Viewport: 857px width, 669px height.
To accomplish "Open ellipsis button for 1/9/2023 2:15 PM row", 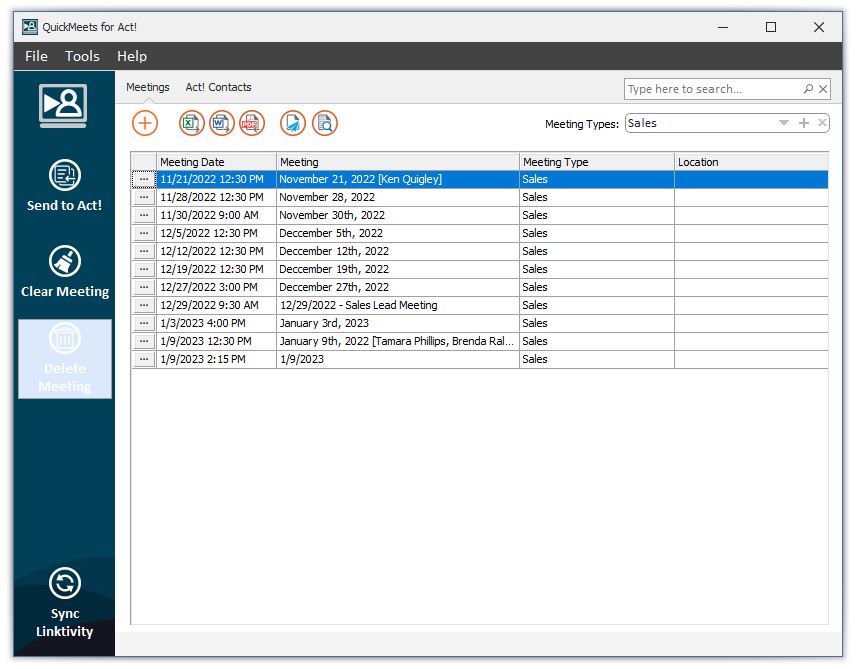I will (144, 360).
